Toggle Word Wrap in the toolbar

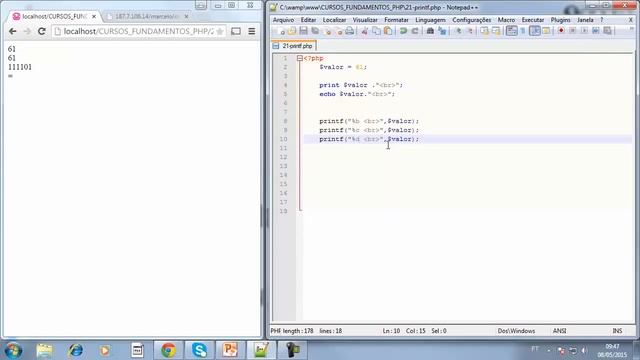click(511, 31)
